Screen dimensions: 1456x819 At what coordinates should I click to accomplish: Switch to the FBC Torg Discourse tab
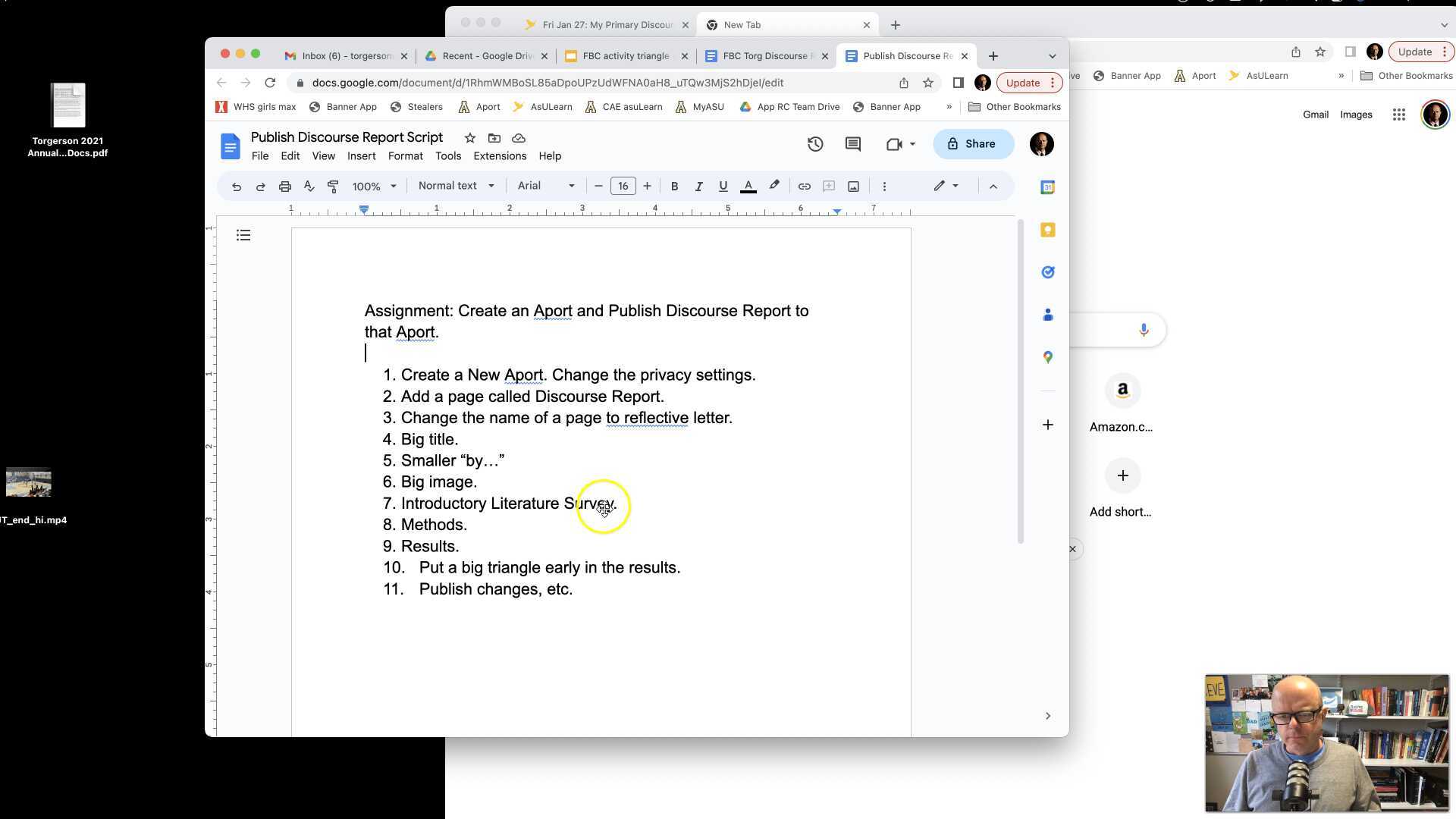766,55
